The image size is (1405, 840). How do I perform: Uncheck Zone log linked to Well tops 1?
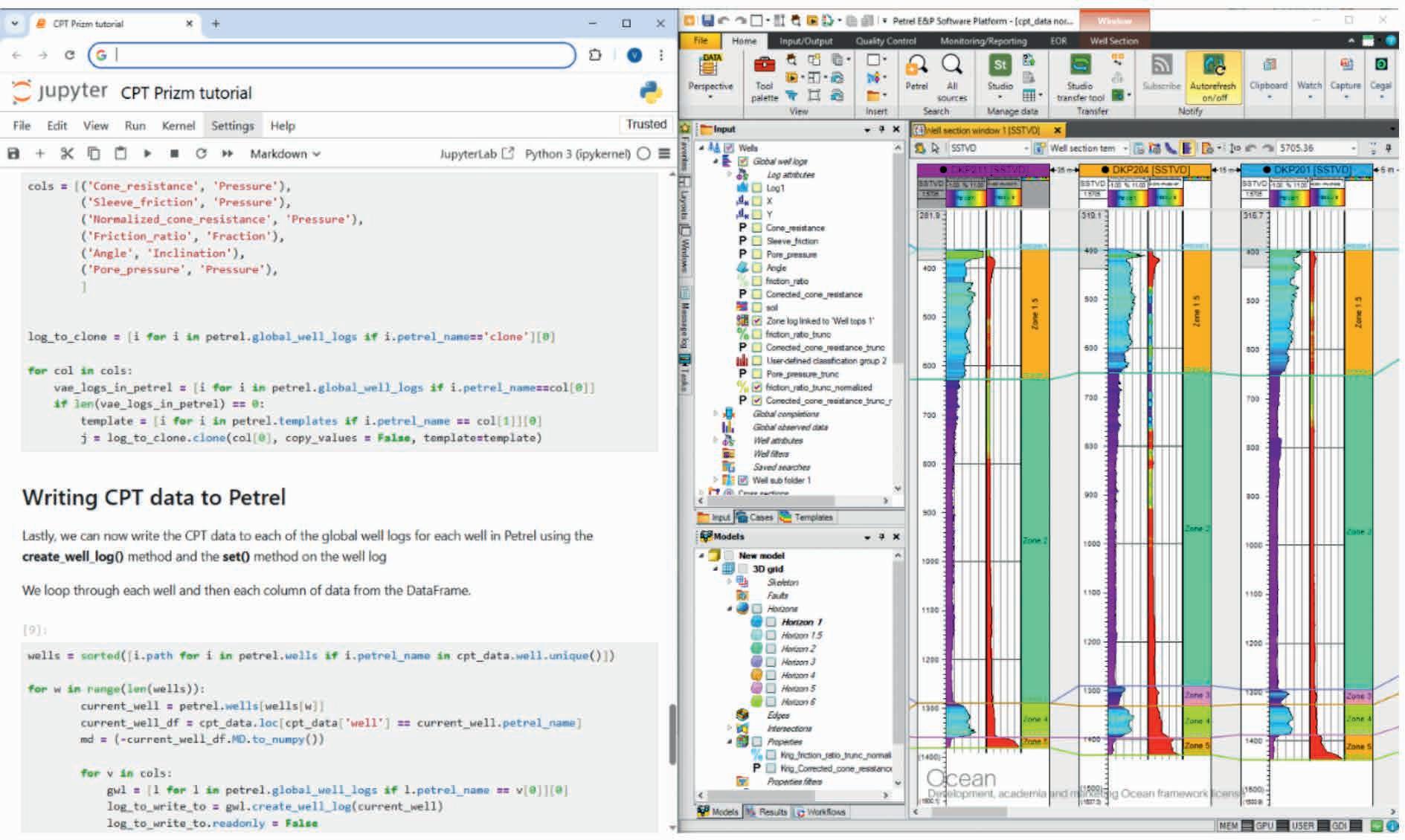[x=756, y=321]
